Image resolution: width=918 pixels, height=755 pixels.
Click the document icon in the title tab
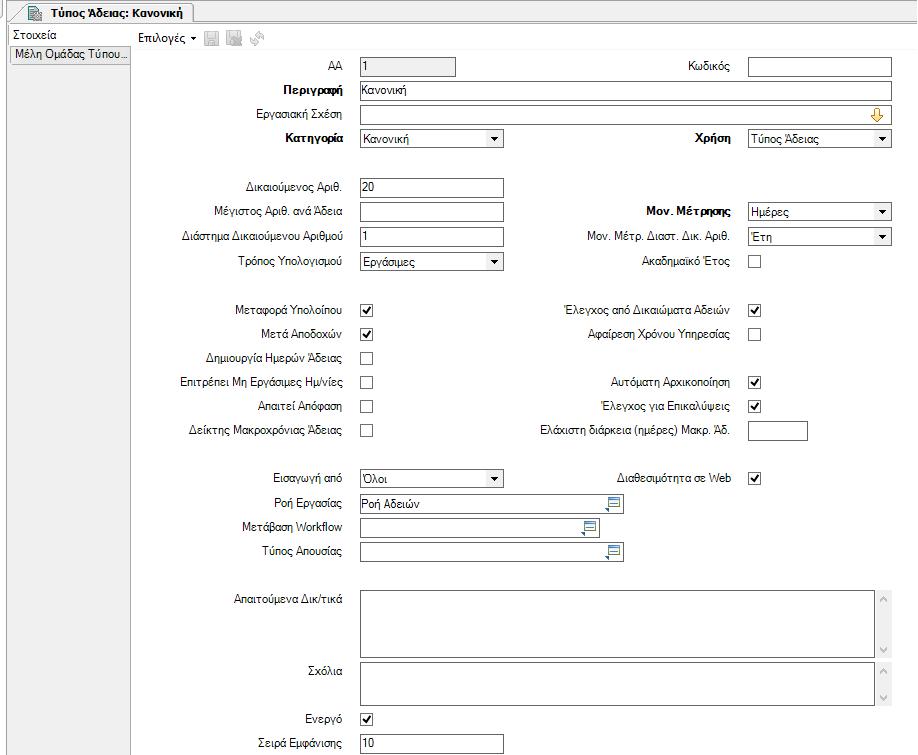(x=35, y=13)
